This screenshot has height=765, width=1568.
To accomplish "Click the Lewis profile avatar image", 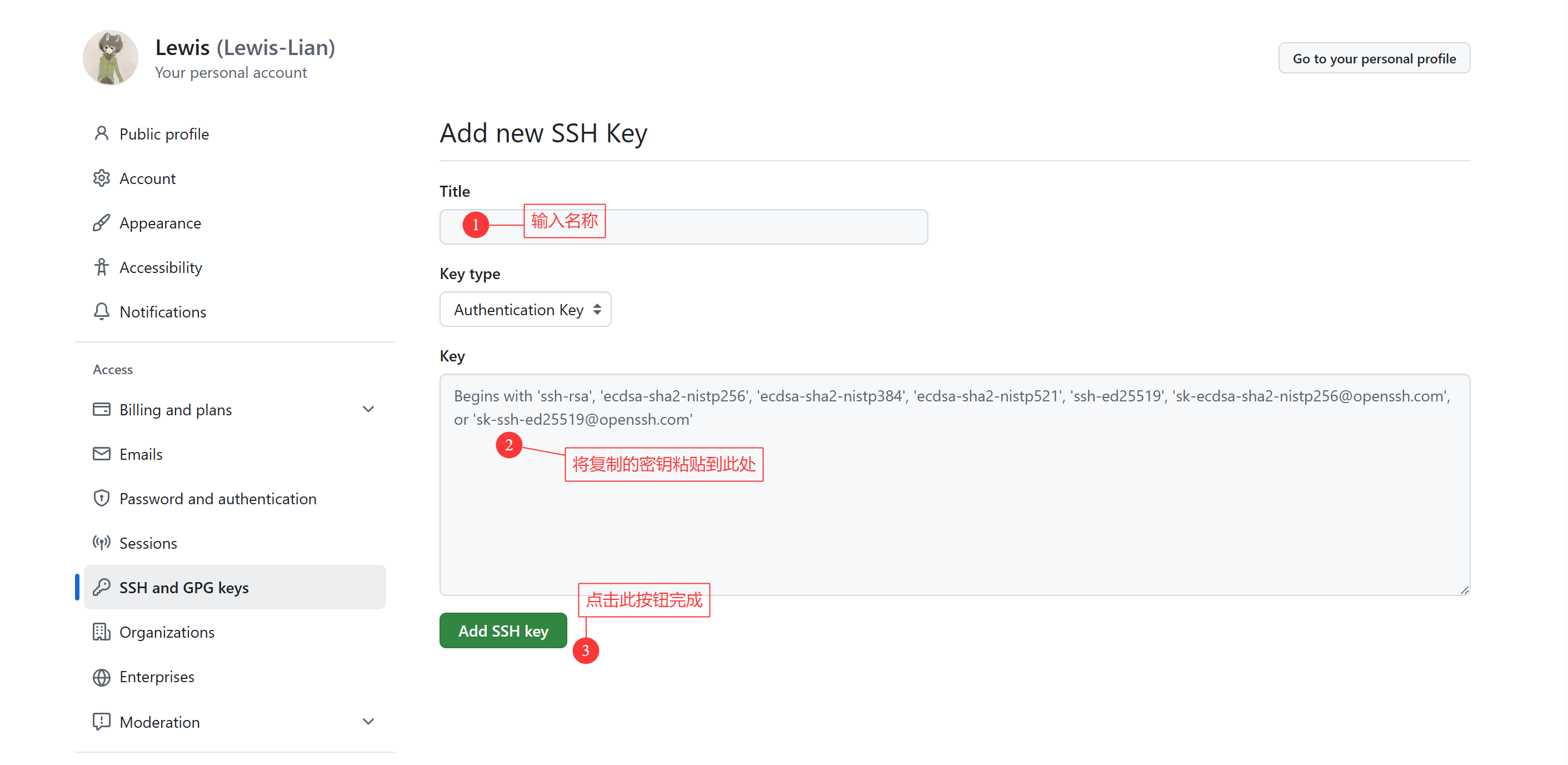I will (x=111, y=58).
